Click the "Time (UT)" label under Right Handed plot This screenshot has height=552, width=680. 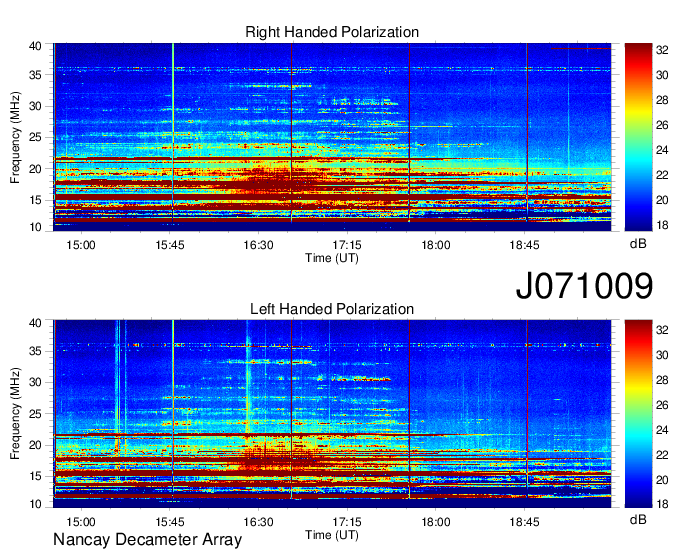332,258
